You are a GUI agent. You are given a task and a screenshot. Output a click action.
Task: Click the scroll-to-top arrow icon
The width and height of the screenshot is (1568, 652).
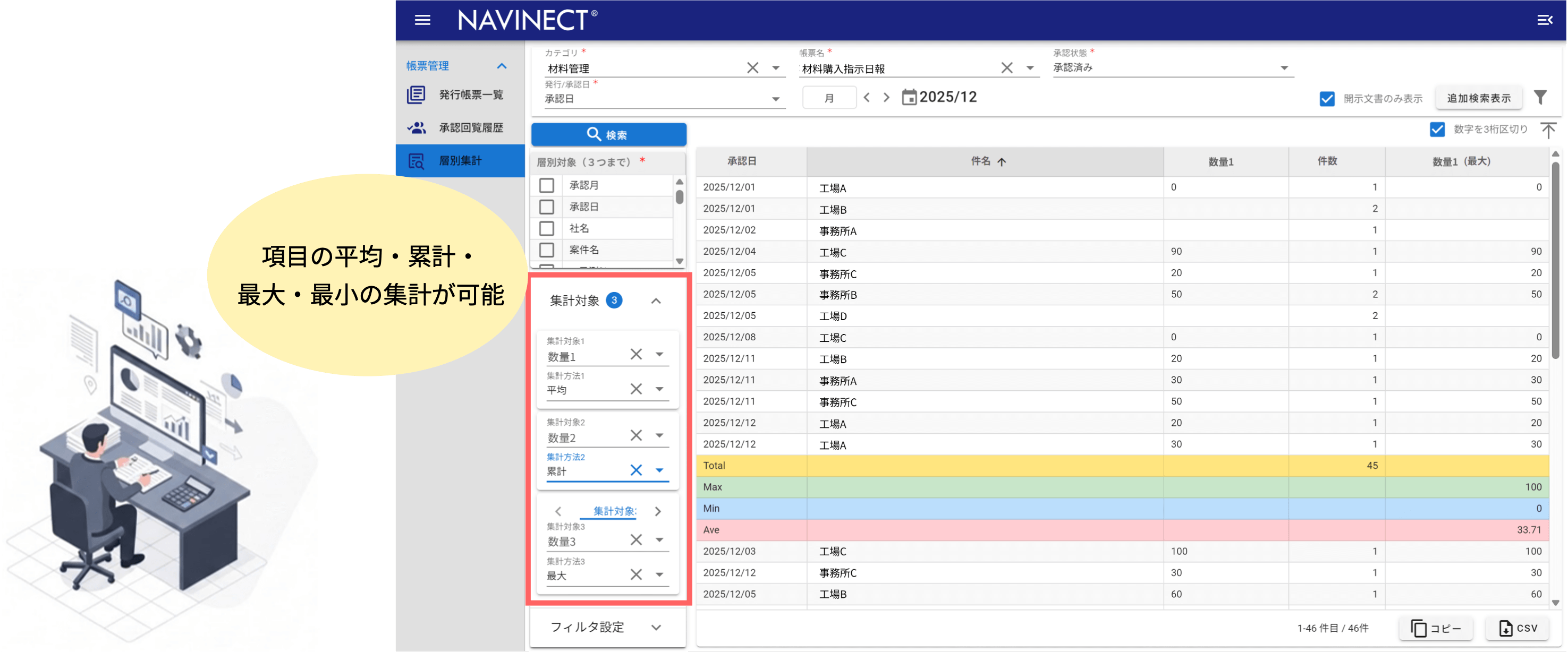tap(1548, 130)
